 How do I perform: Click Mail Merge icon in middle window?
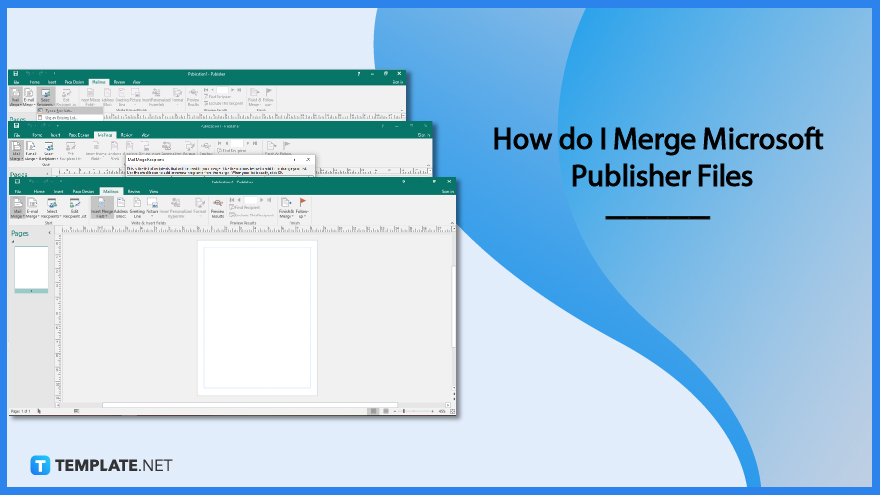click(16, 152)
